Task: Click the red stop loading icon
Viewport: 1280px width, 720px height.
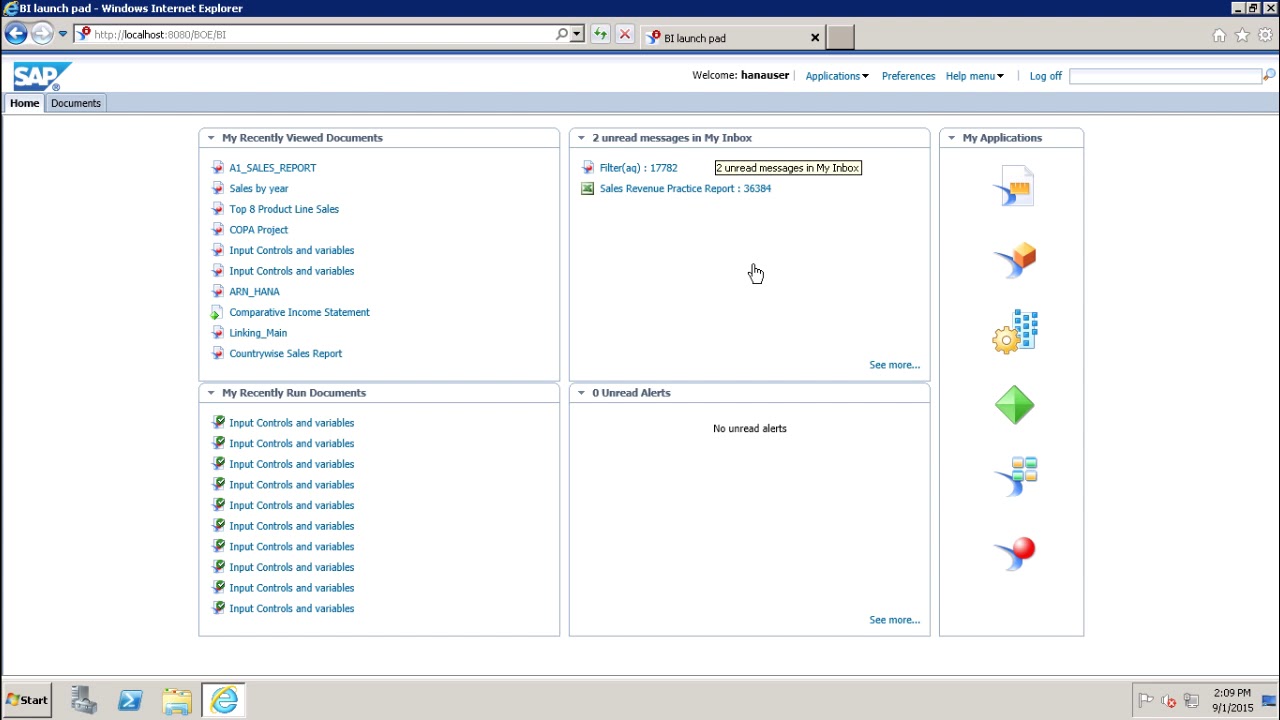Action: pos(625,34)
